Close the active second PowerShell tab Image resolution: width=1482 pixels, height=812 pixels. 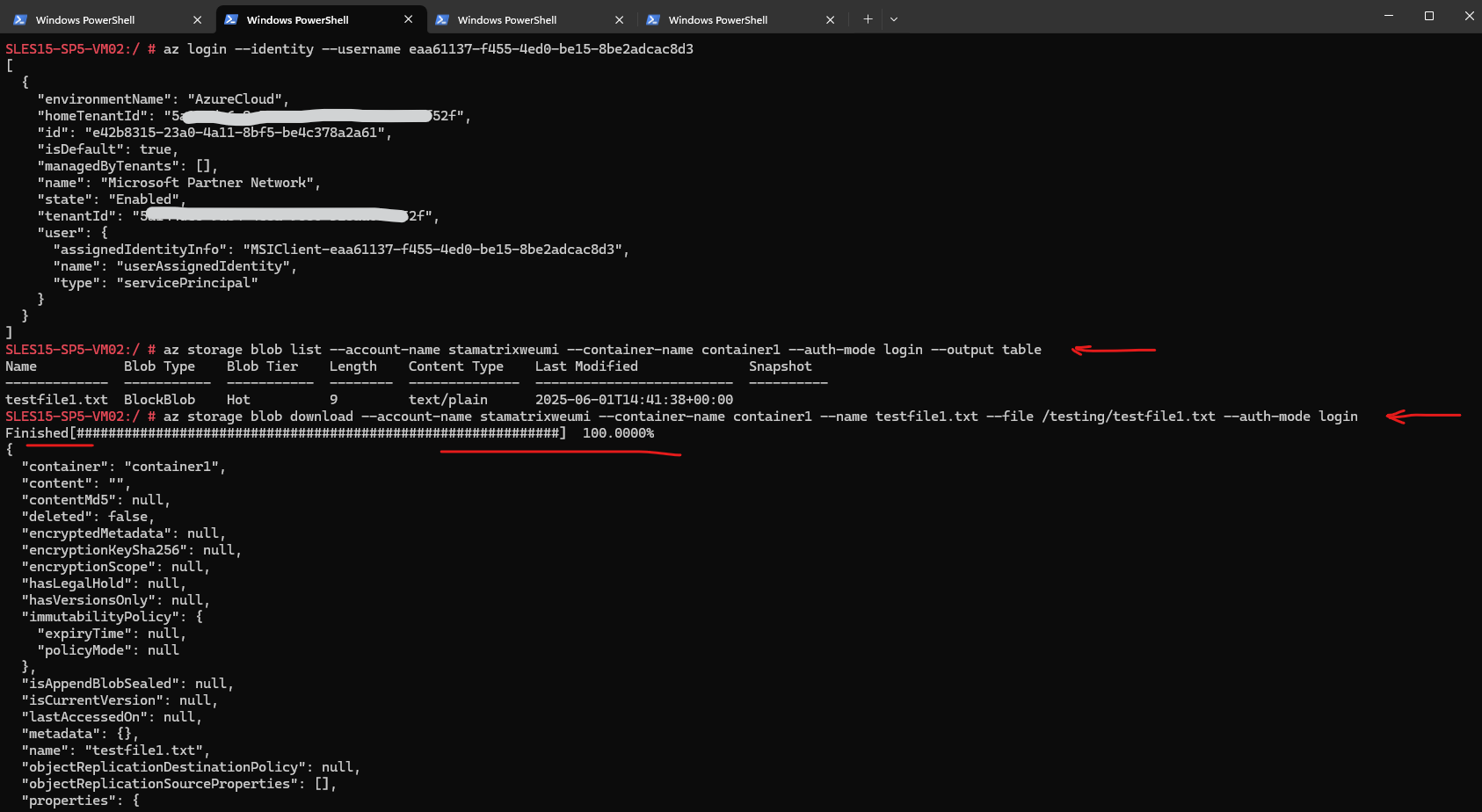coord(408,19)
